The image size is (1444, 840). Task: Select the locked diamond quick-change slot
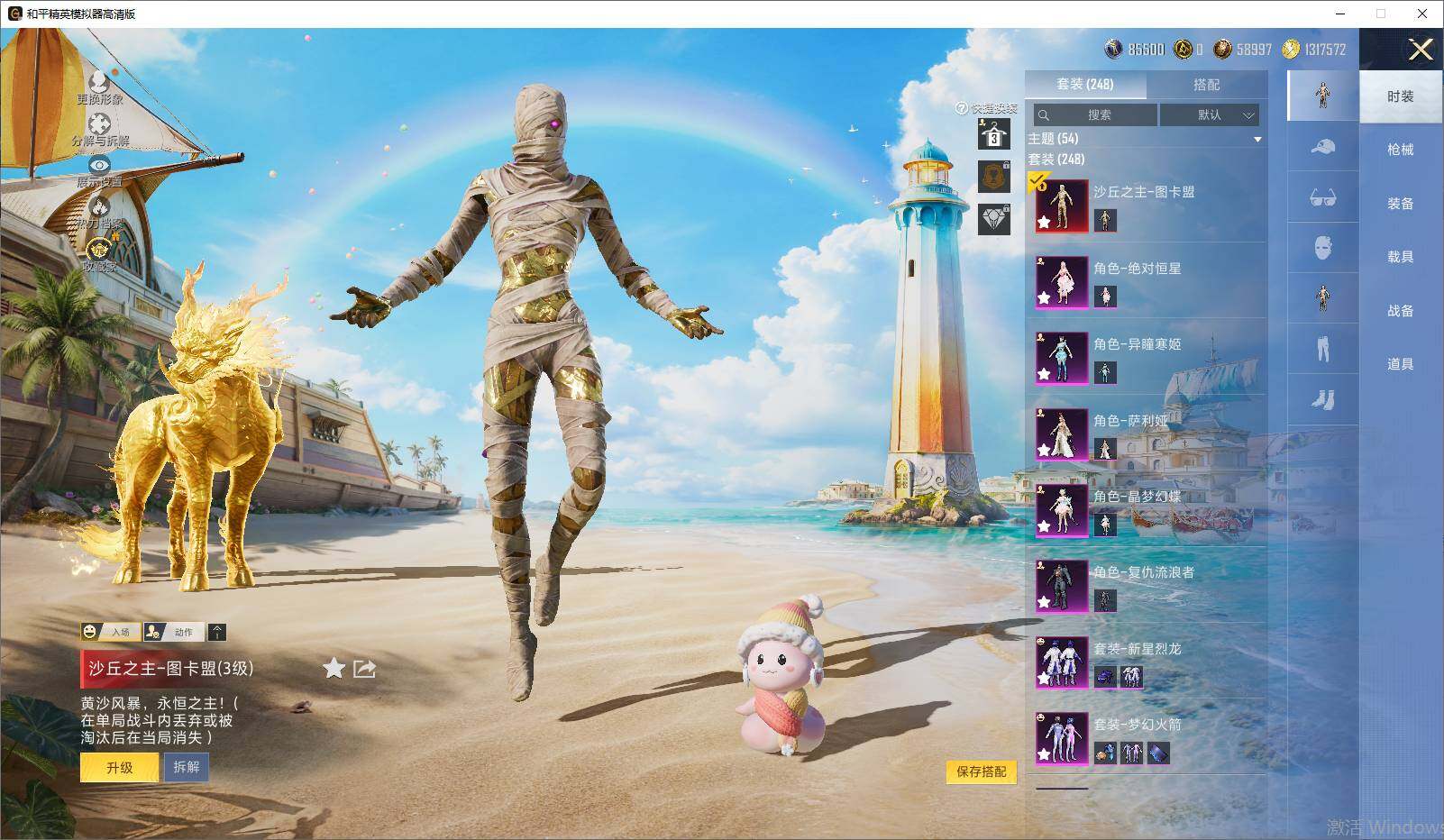click(993, 219)
